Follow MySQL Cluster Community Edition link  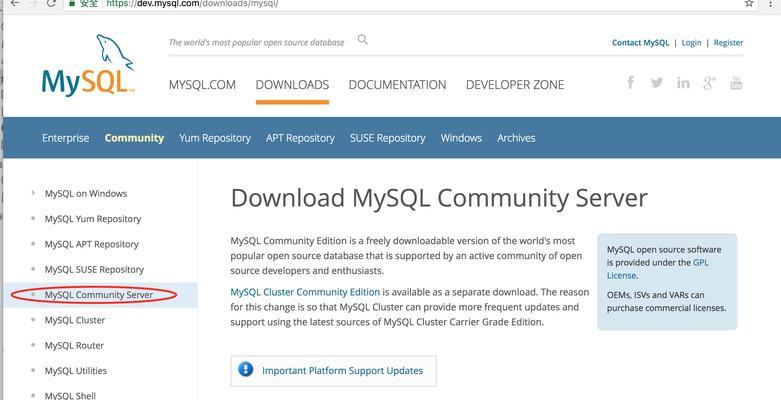305,292
